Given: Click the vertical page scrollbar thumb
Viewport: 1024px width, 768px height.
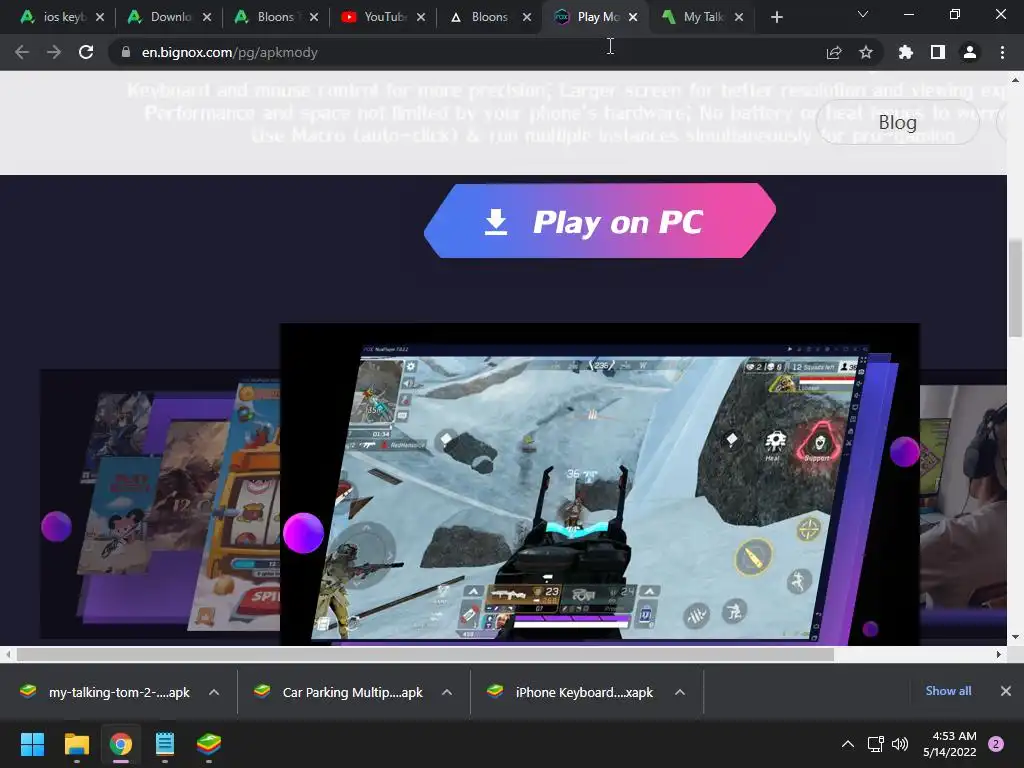Looking at the screenshot, I should [x=1015, y=289].
